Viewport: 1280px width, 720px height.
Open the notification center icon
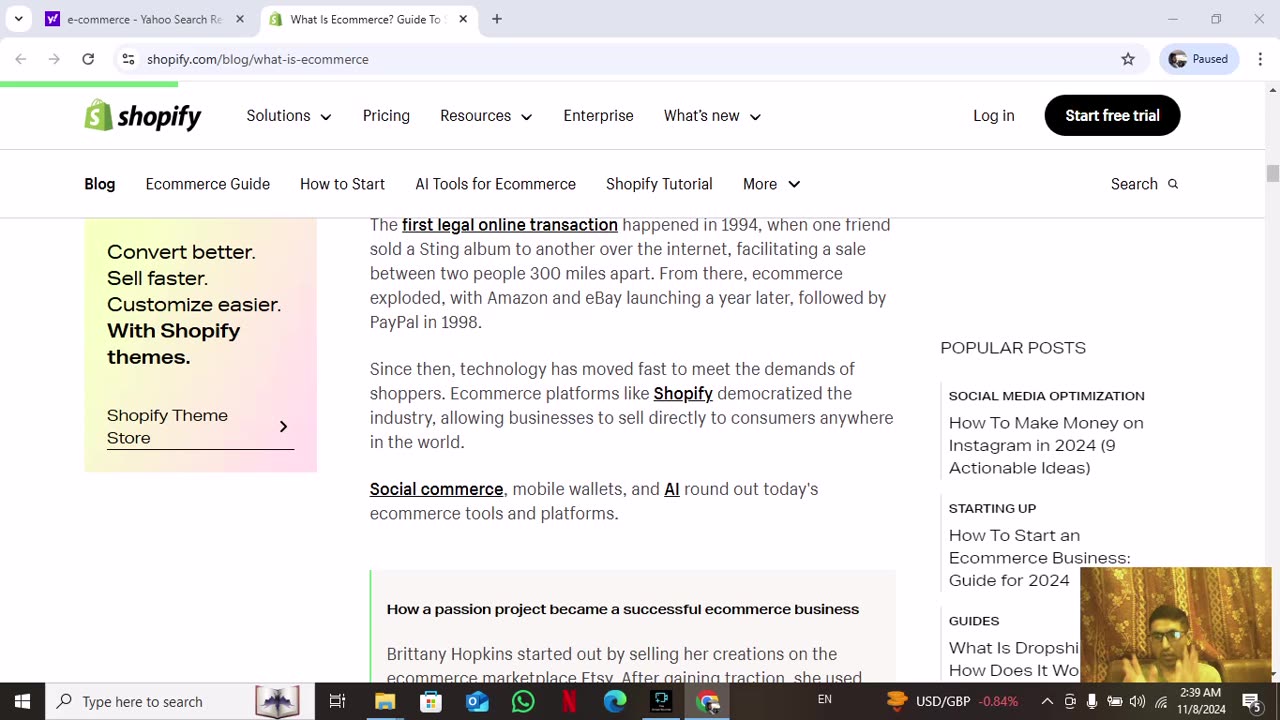[1252, 701]
